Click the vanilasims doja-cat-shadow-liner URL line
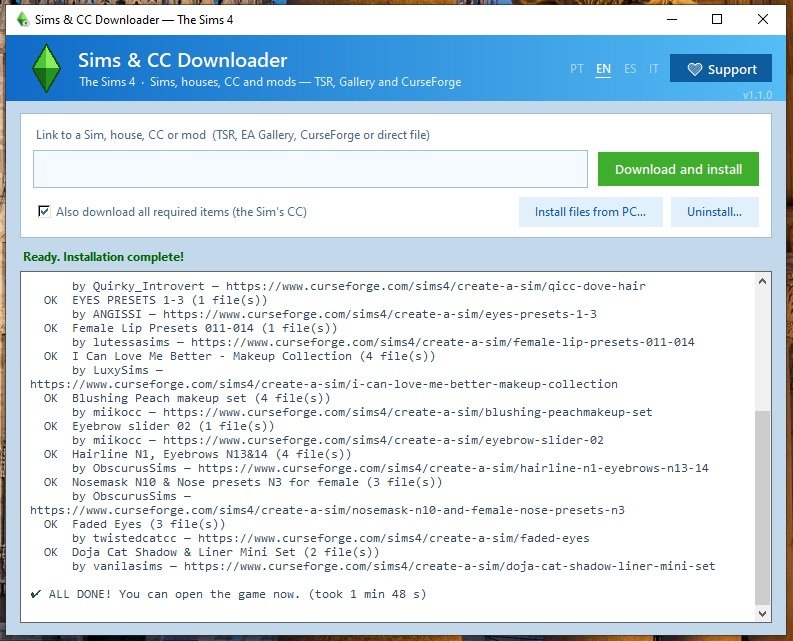The image size is (793, 641). [393, 566]
